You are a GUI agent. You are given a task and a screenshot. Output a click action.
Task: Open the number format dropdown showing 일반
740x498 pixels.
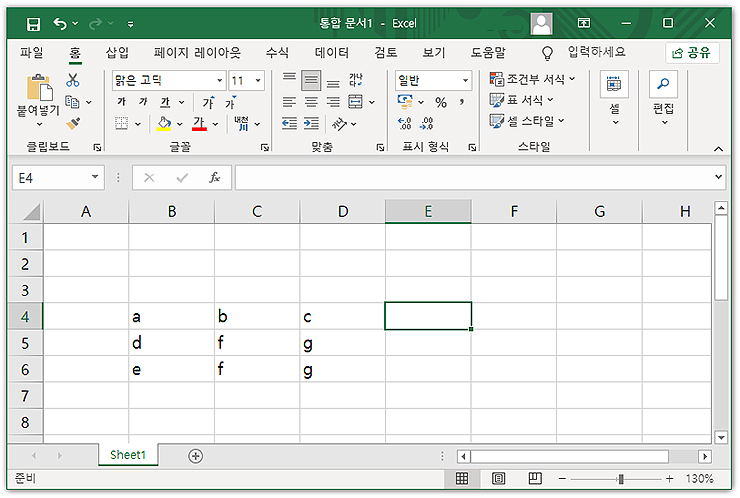pyautogui.click(x=465, y=80)
